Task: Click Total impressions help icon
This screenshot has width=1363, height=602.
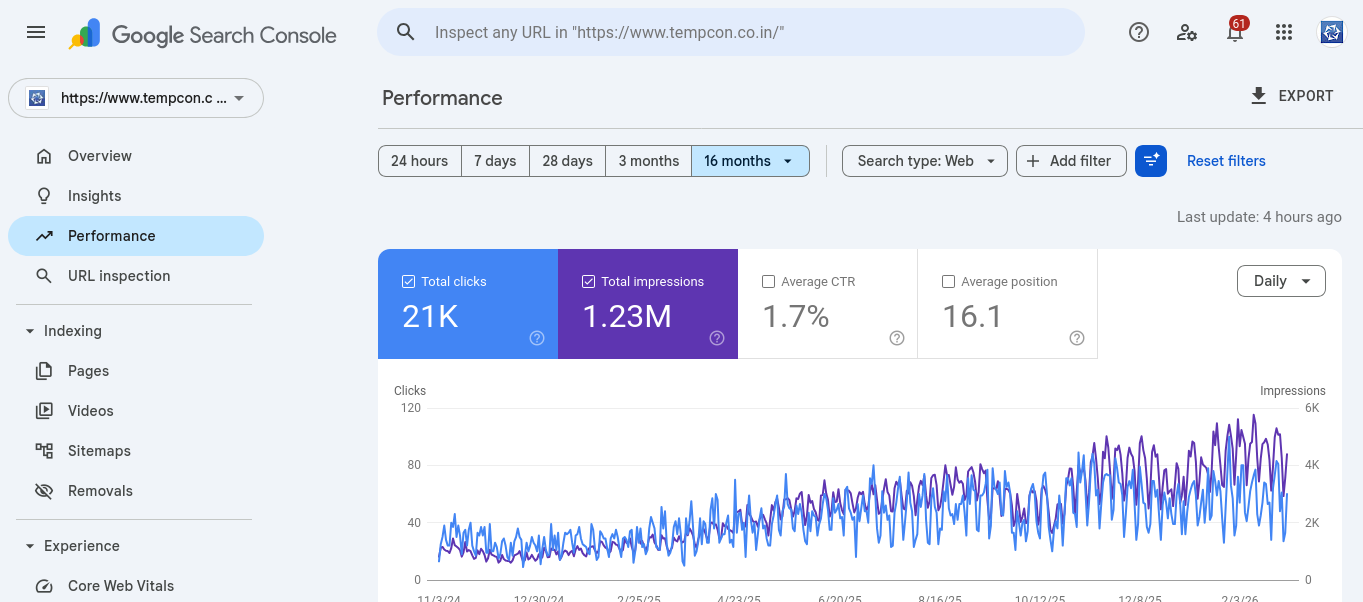Action: tap(717, 338)
